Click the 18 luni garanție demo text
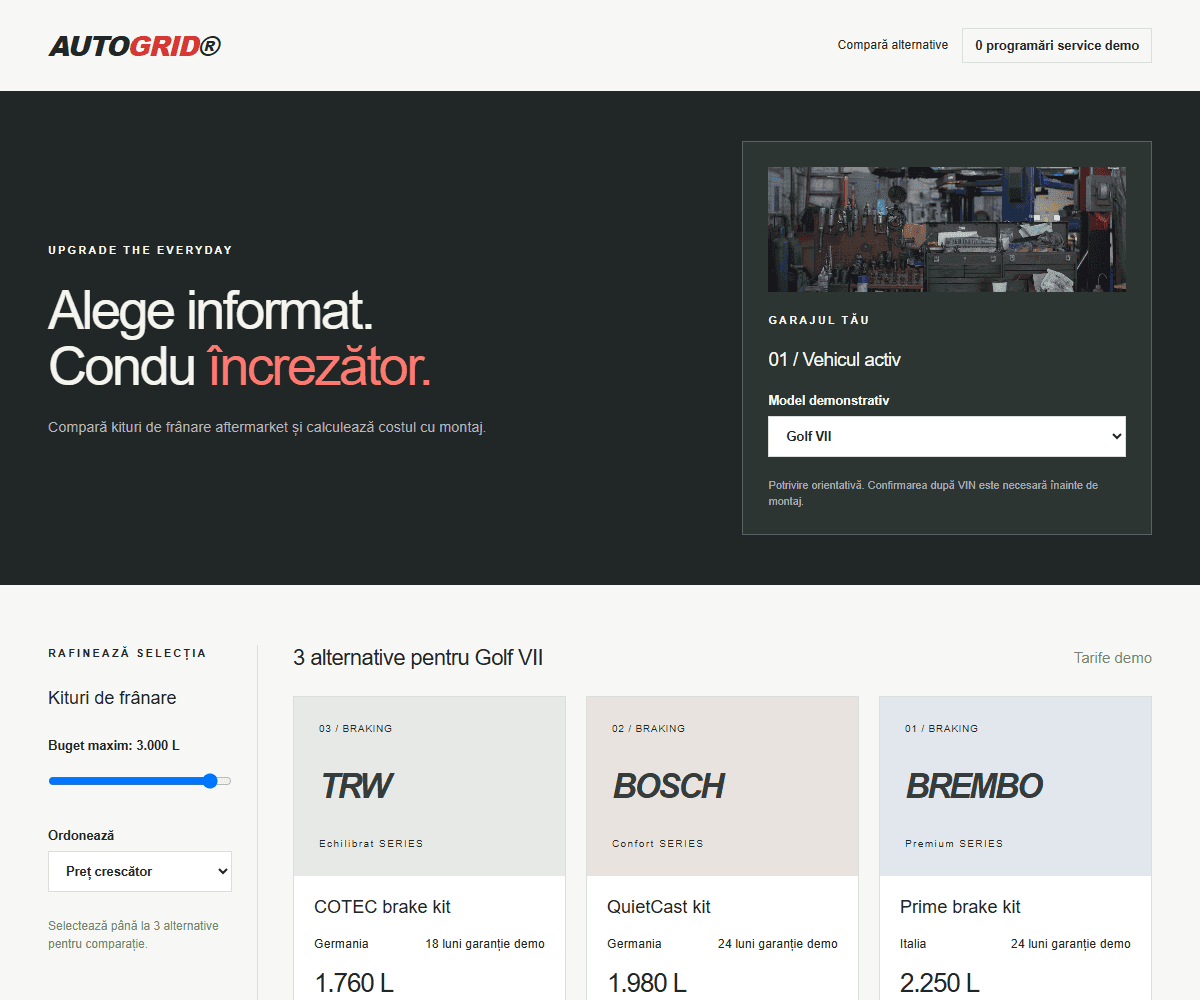The width and height of the screenshot is (1200, 1000). 485,944
